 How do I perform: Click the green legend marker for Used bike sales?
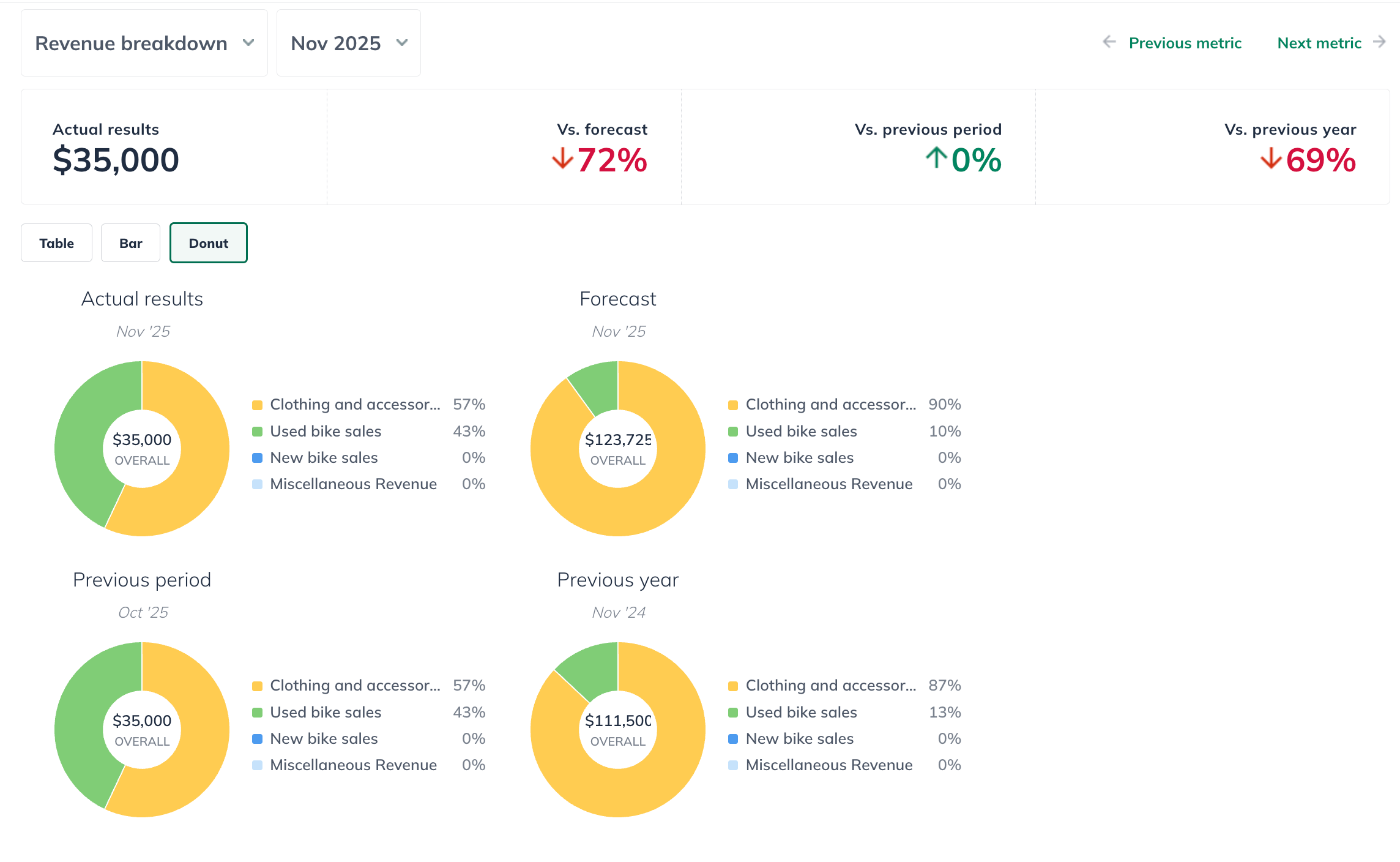[256, 431]
